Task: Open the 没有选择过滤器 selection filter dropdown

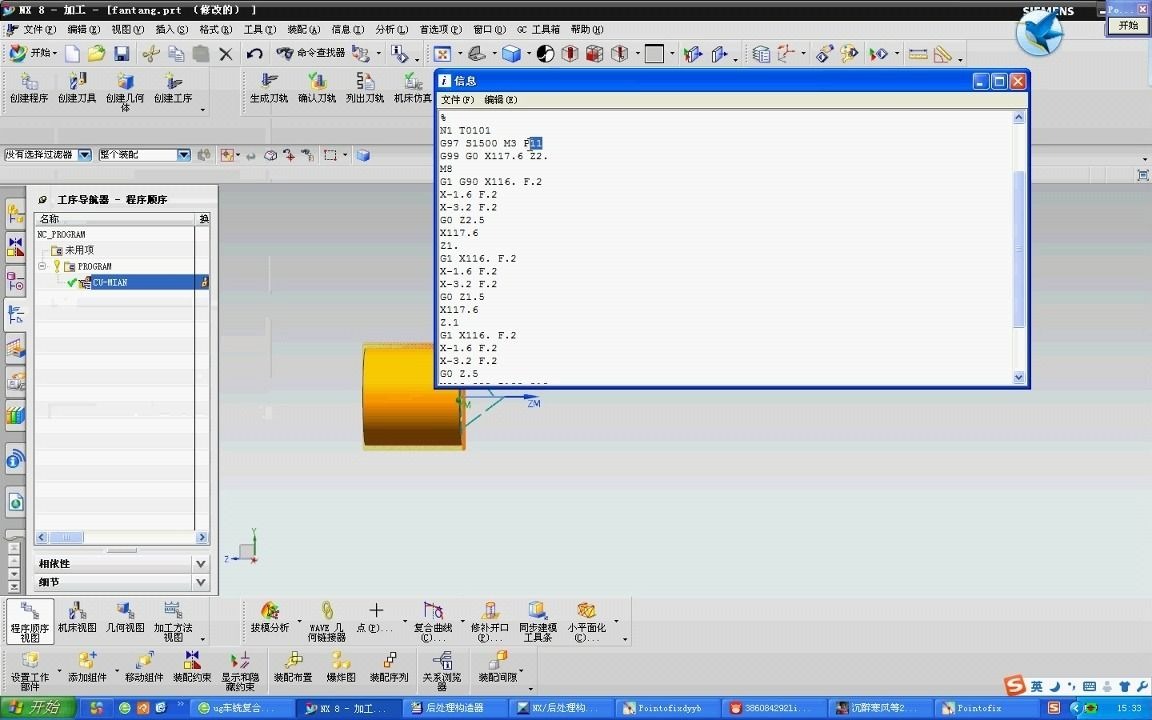Action: click(x=84, y=155)
